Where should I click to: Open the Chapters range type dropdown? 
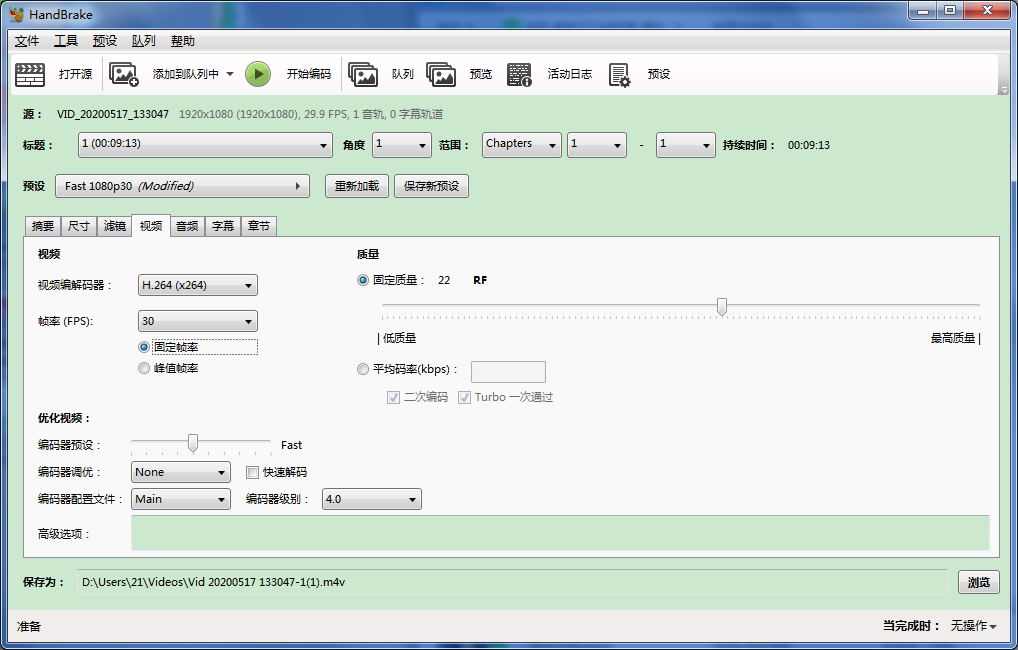pos(522,145)
